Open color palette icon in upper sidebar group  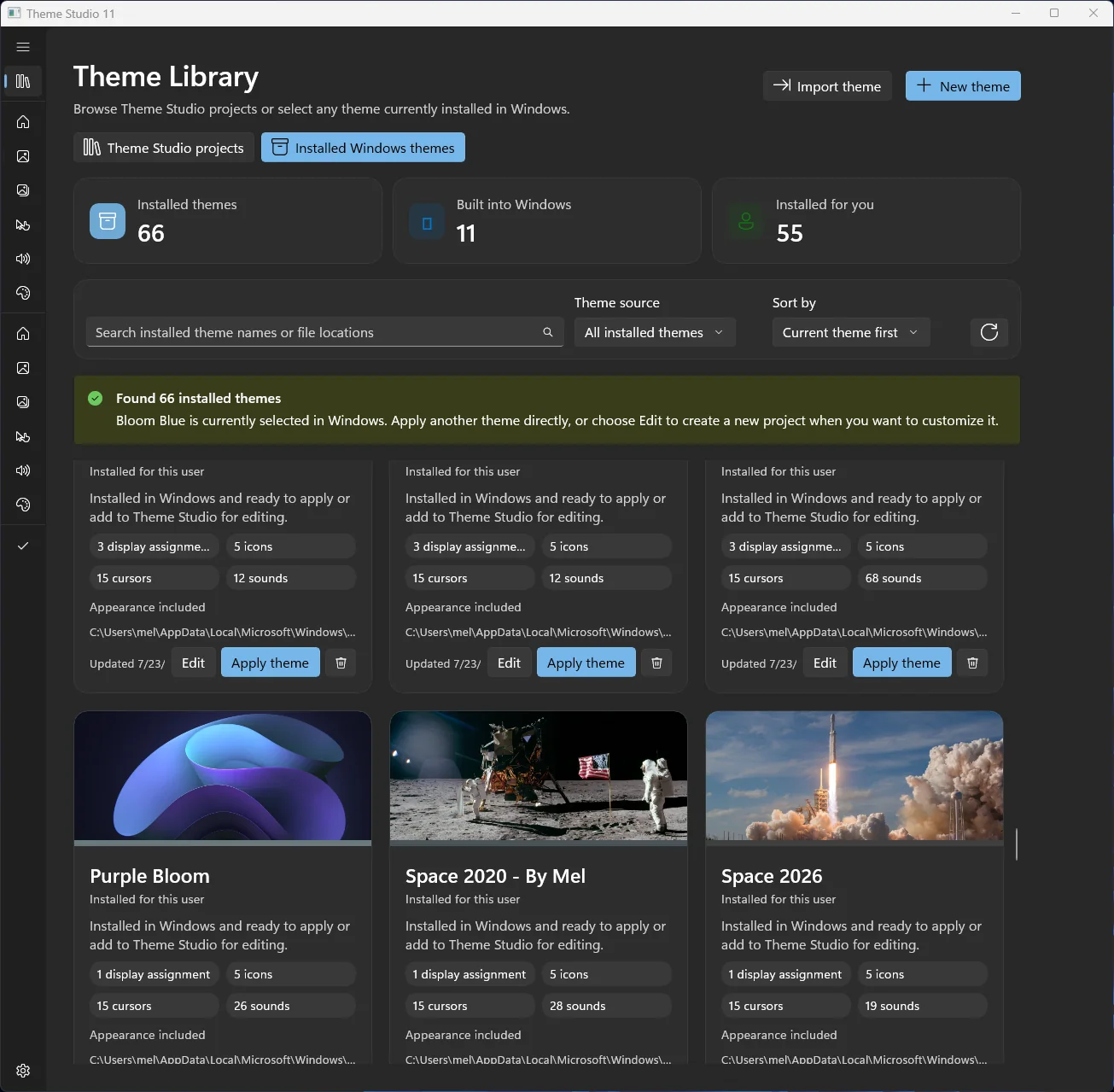[x=23, y=293]
